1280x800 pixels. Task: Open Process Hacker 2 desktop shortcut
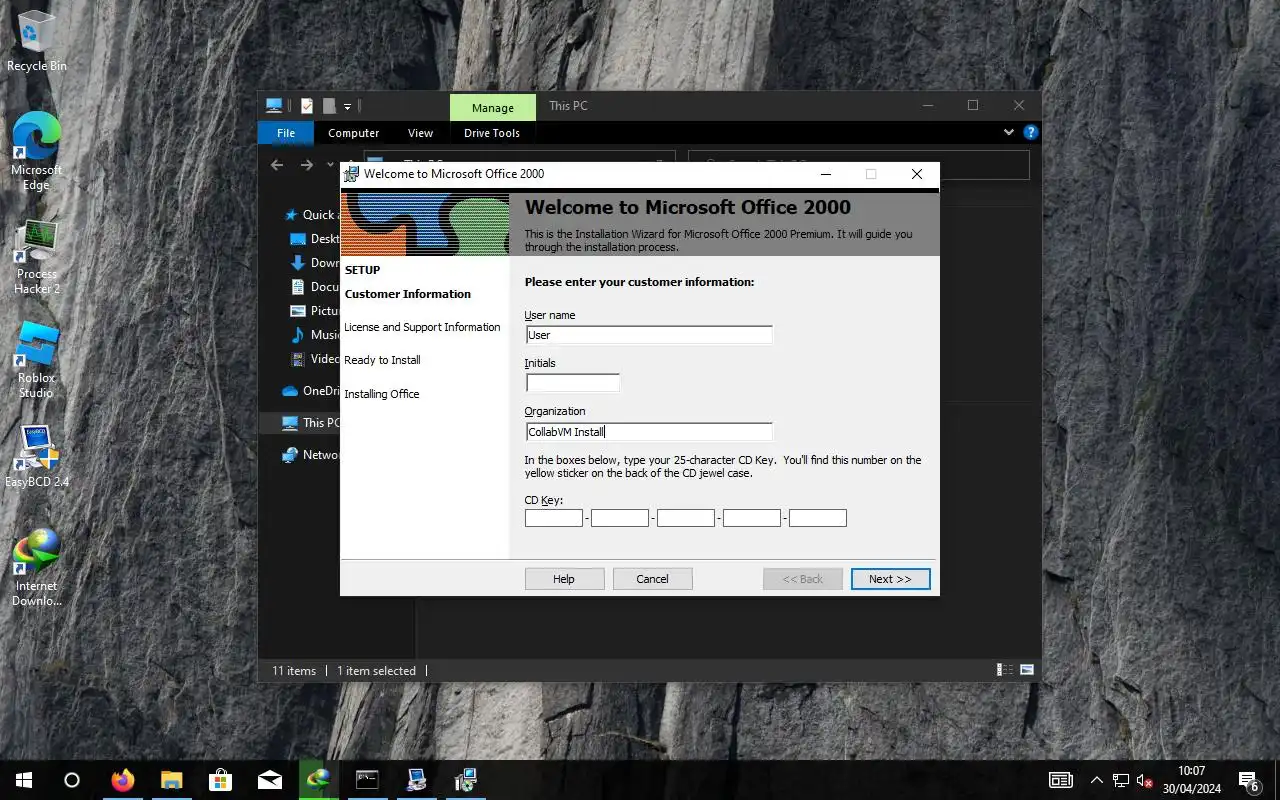(37, 256)
